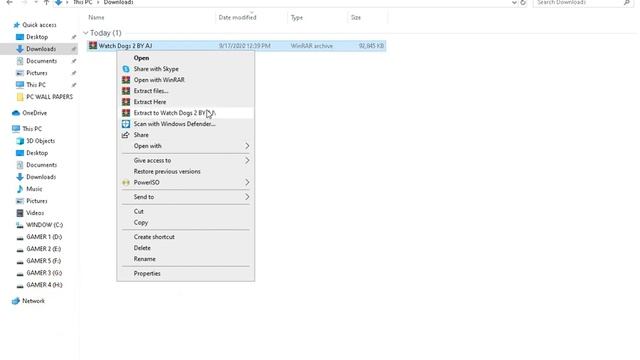Expand the Give access to submenu arrow
640x360 pixels.
pos(247,160)
